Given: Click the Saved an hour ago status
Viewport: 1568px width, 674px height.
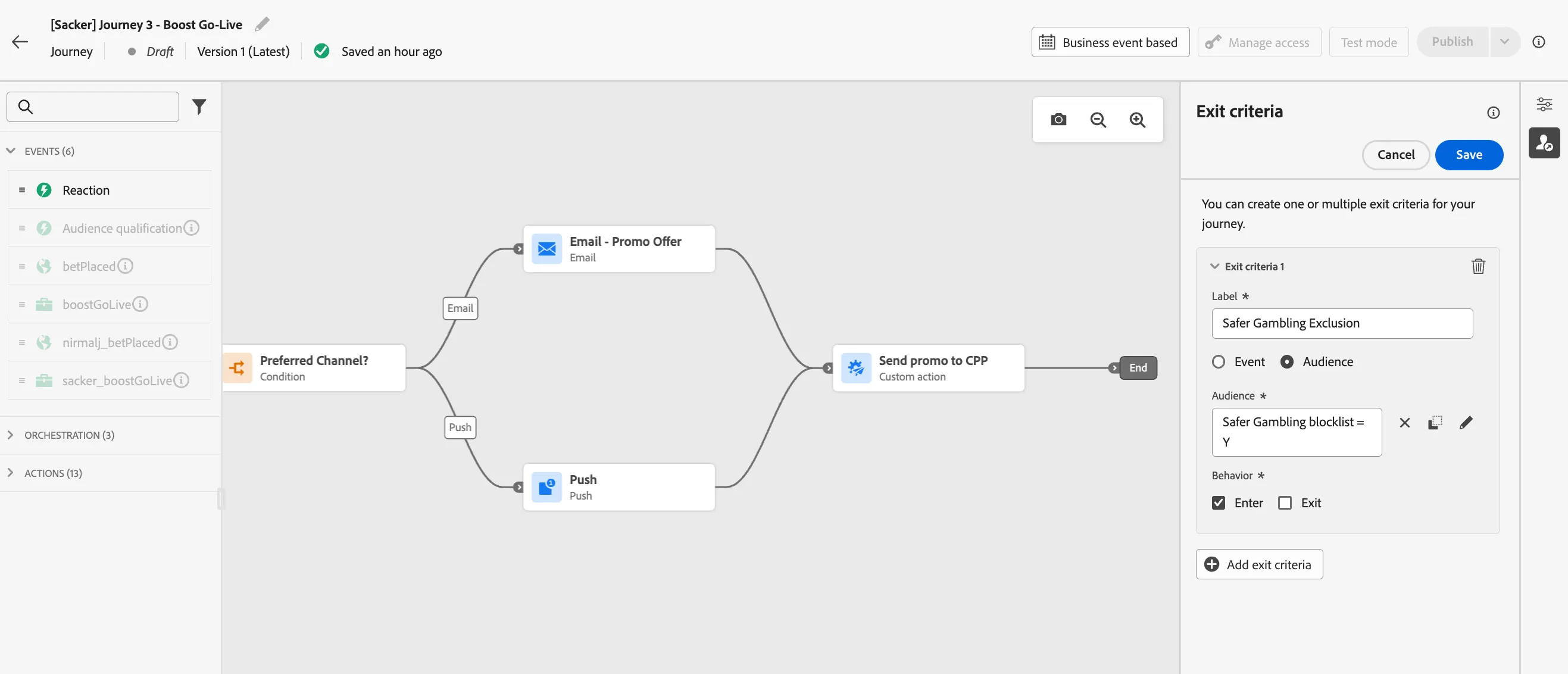Looking at the screenshot, I should [x=391, y=51].
